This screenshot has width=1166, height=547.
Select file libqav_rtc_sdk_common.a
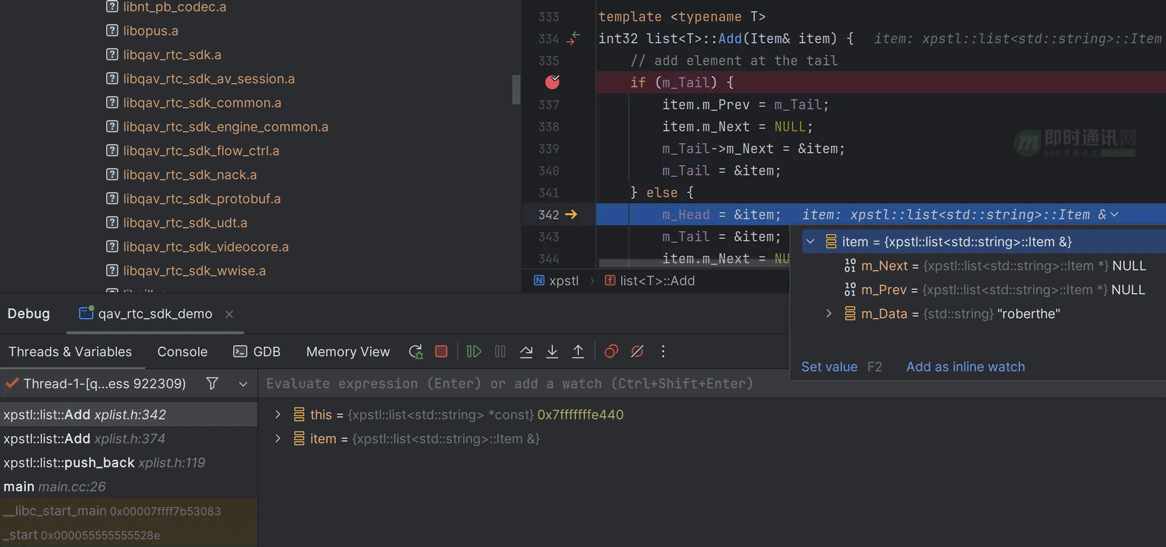coord(202,103)
